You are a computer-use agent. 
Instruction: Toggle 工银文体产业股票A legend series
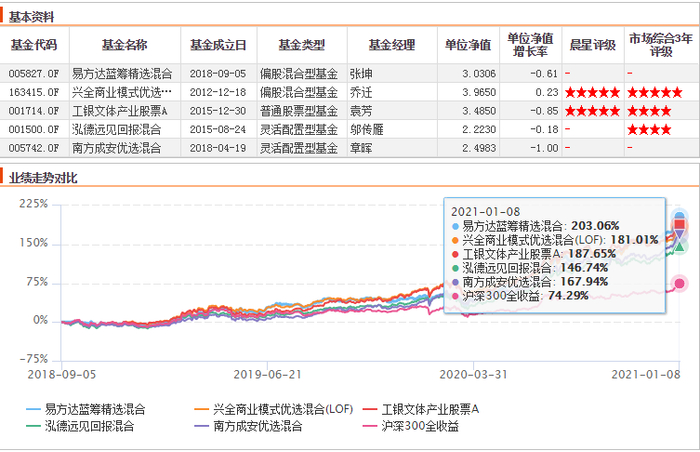(421, 409)
